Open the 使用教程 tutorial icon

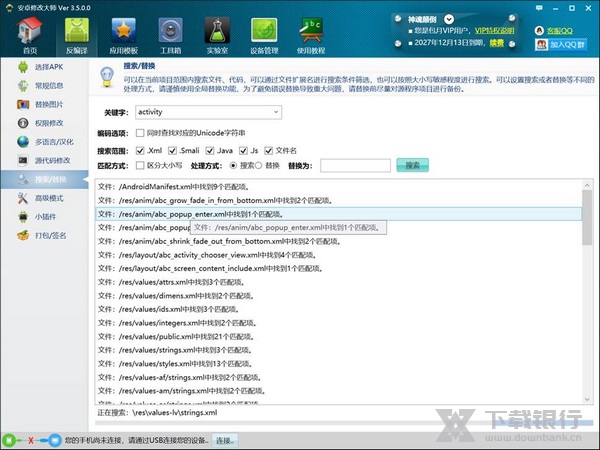[x=314, y=36]
